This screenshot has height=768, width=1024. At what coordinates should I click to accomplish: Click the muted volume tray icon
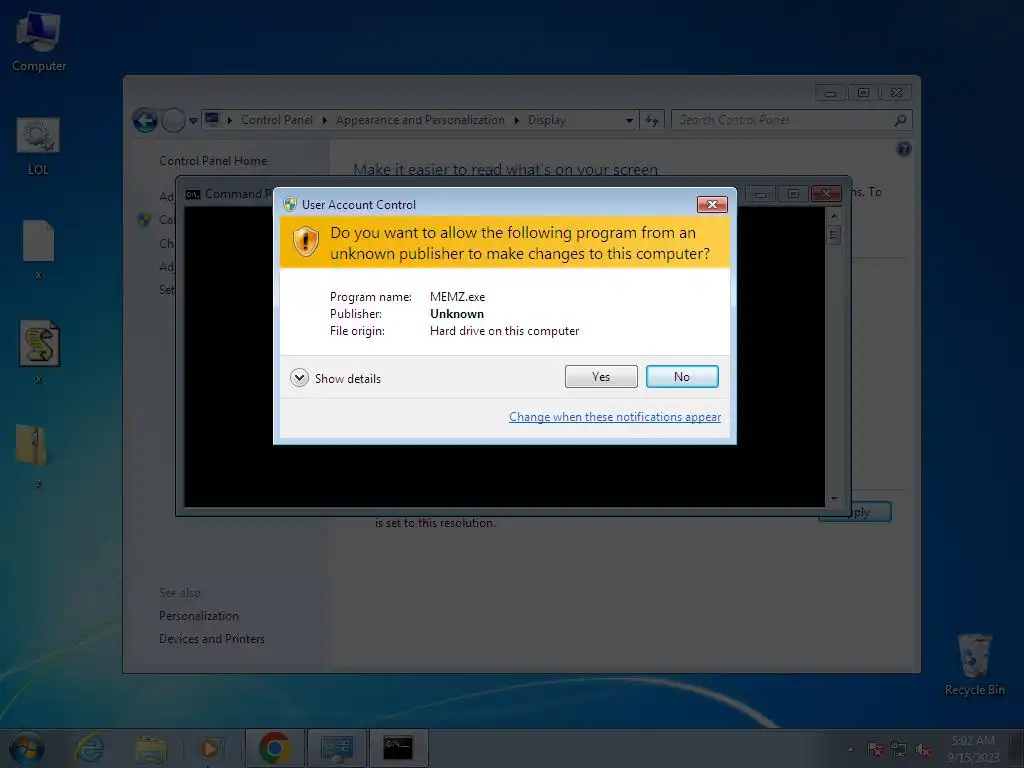[x=923, y=749]
